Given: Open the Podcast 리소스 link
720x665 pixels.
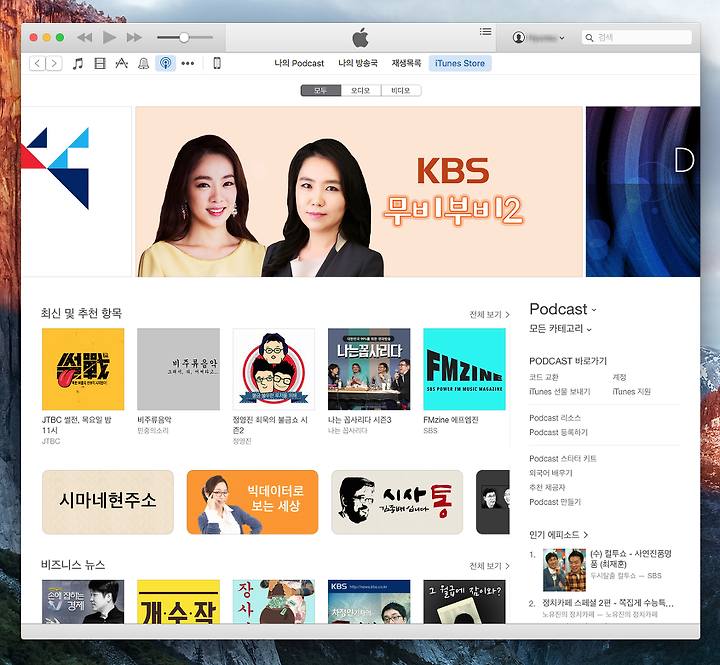Looking at the screenshot, I should pos(555,418).
